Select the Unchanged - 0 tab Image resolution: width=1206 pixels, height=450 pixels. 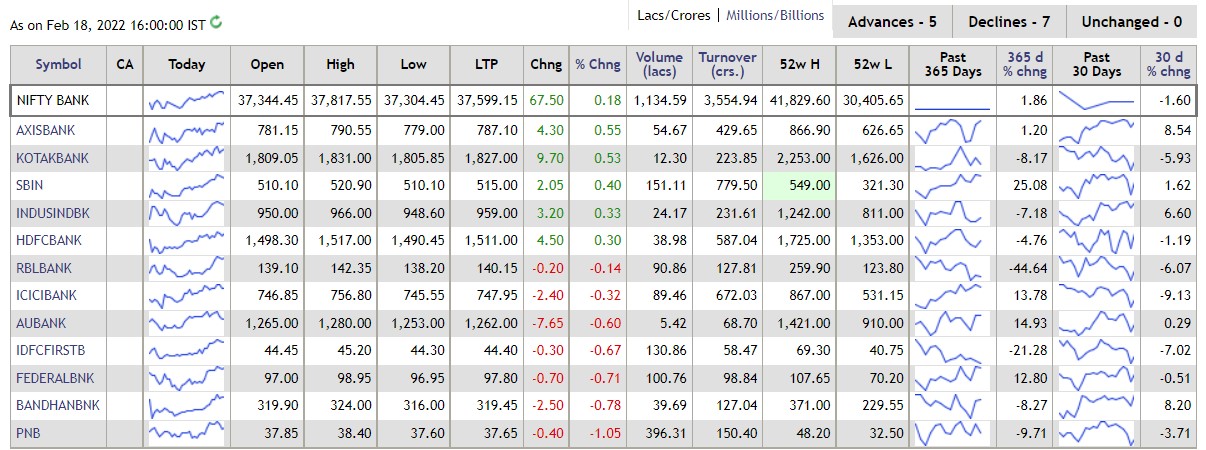click(1131, 21)
